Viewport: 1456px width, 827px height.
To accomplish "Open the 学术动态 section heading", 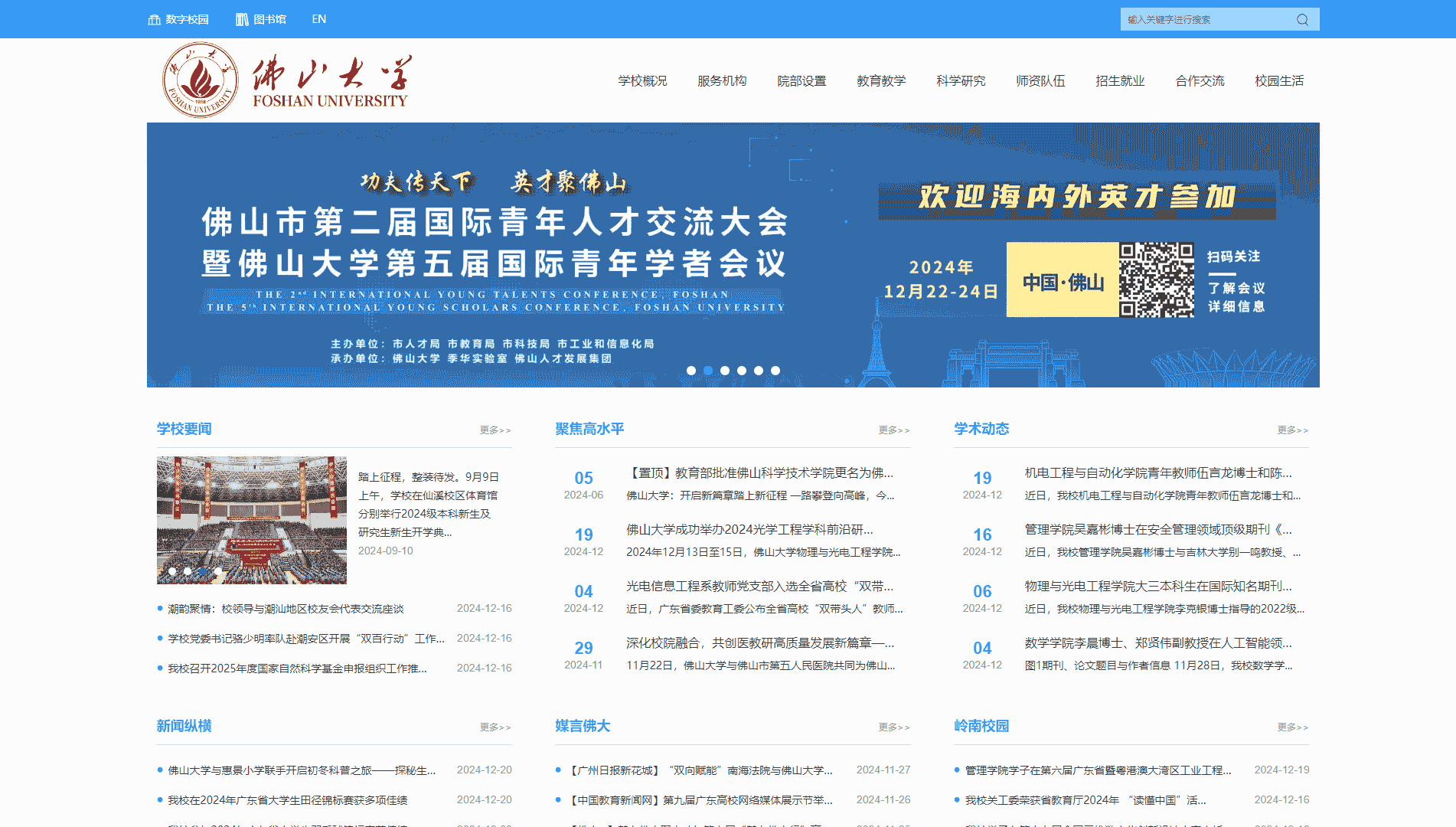I will (981, 429).
